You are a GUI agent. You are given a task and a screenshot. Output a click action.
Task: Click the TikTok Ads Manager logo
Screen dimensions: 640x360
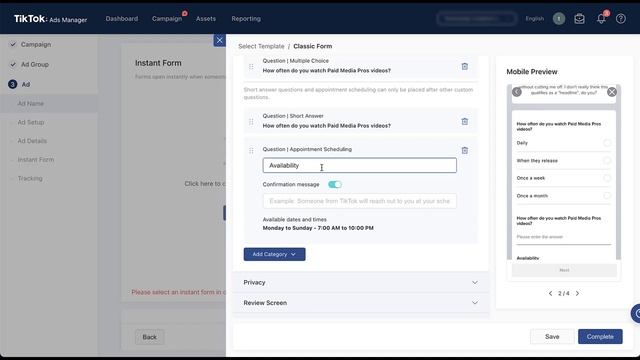click(x=51, y=19)
